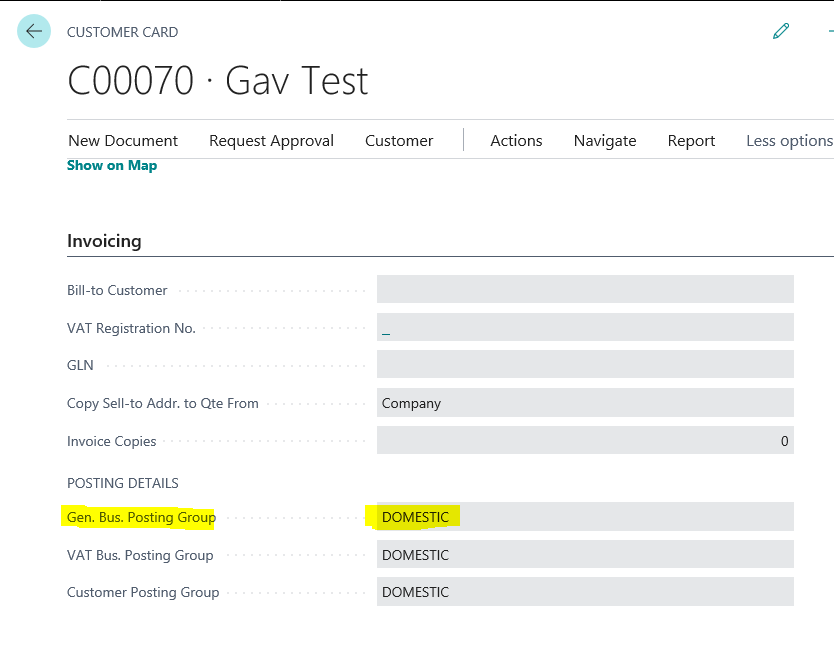Select the Customer Posting Group field

click(x=585, y=592)
